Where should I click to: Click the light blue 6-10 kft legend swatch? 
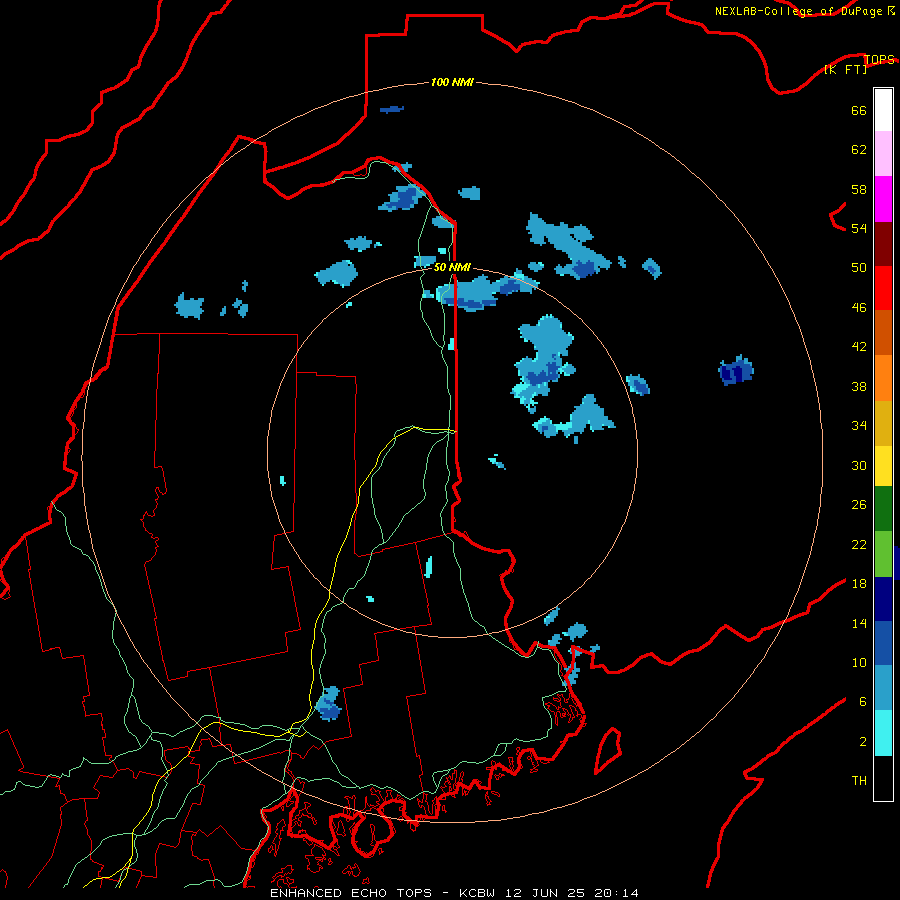click(x=883, y=688)
